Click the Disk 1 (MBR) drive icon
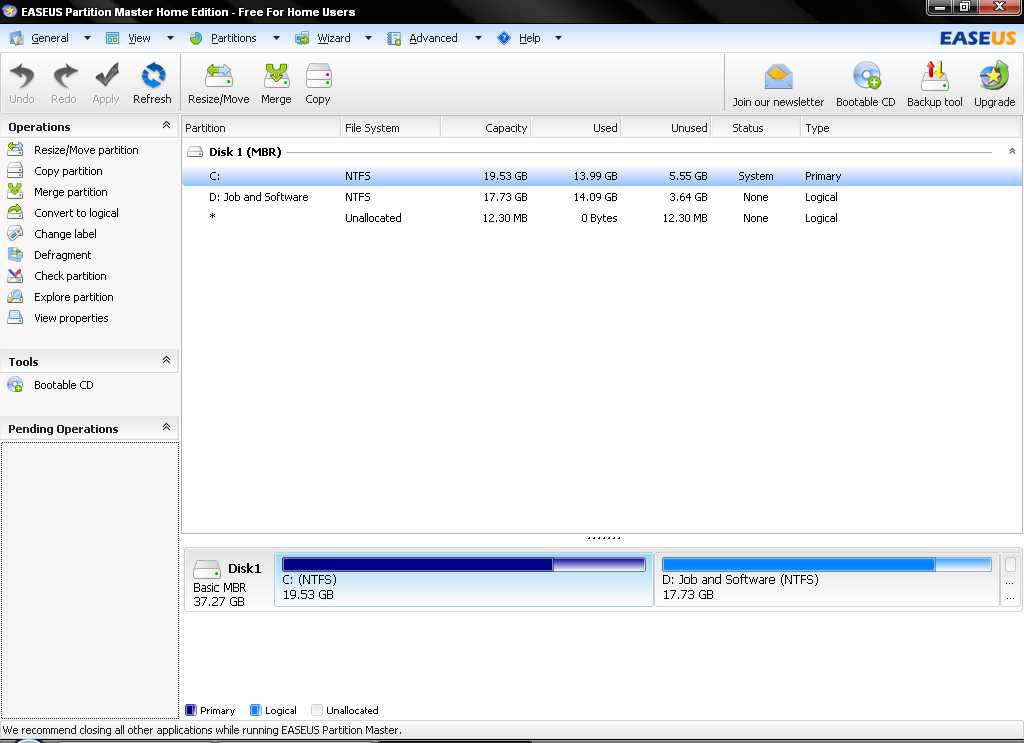This screenshot has width=1024, height=743. tap(195, 152)
